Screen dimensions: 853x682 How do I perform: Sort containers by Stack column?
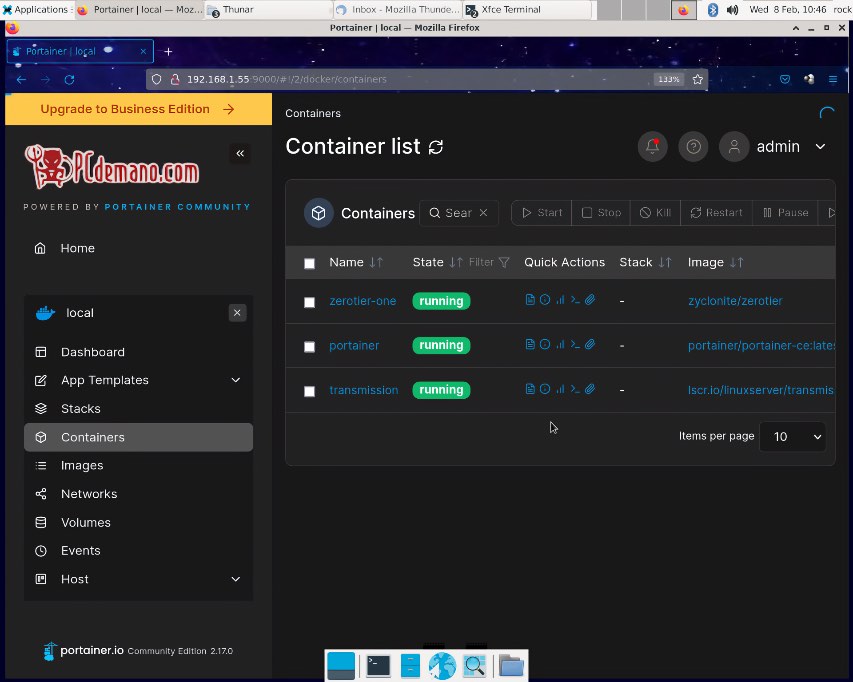point(645,262)
